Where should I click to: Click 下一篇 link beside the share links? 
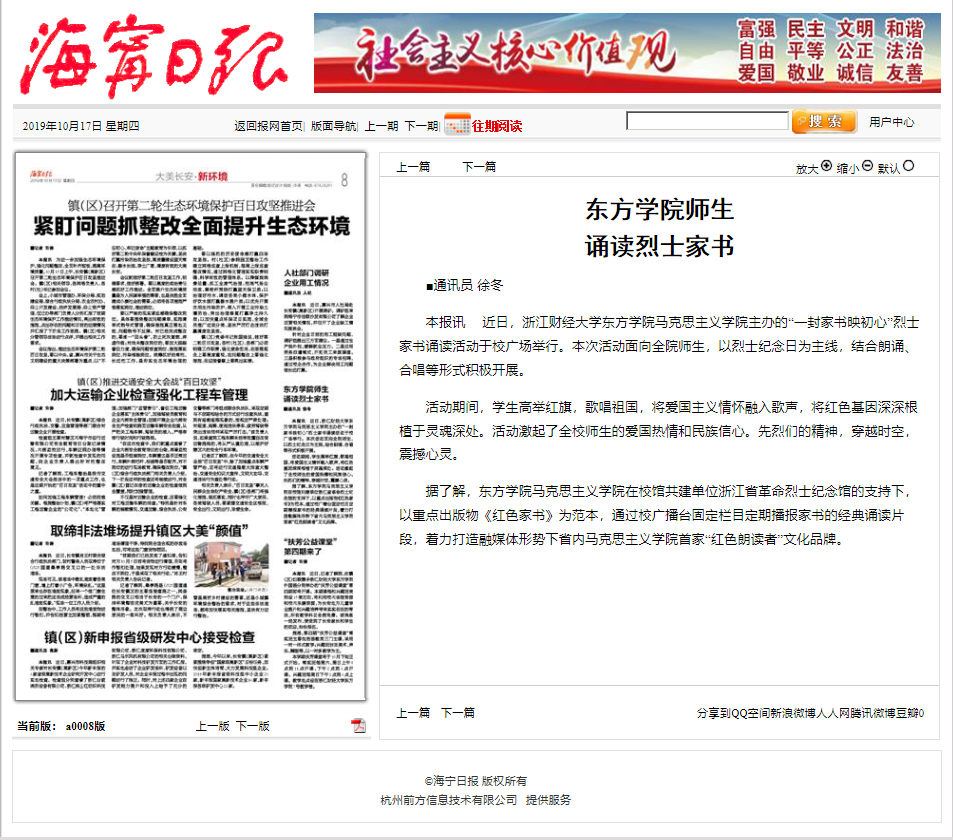(x=458, y=712)
